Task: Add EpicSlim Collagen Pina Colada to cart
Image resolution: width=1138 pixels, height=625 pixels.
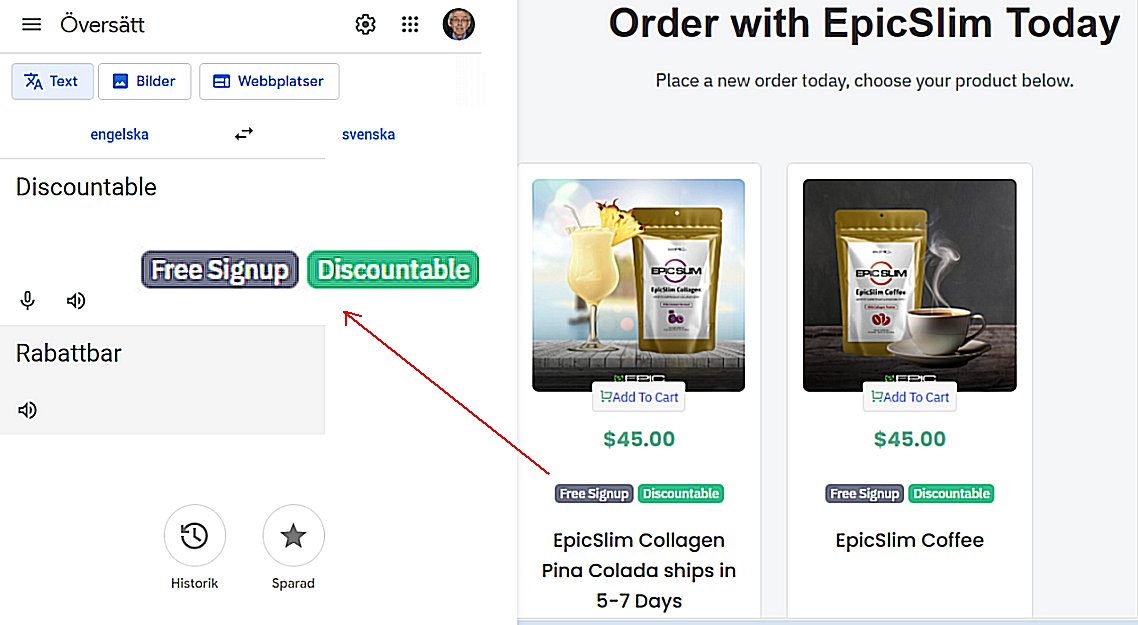Action: [639, 397]
